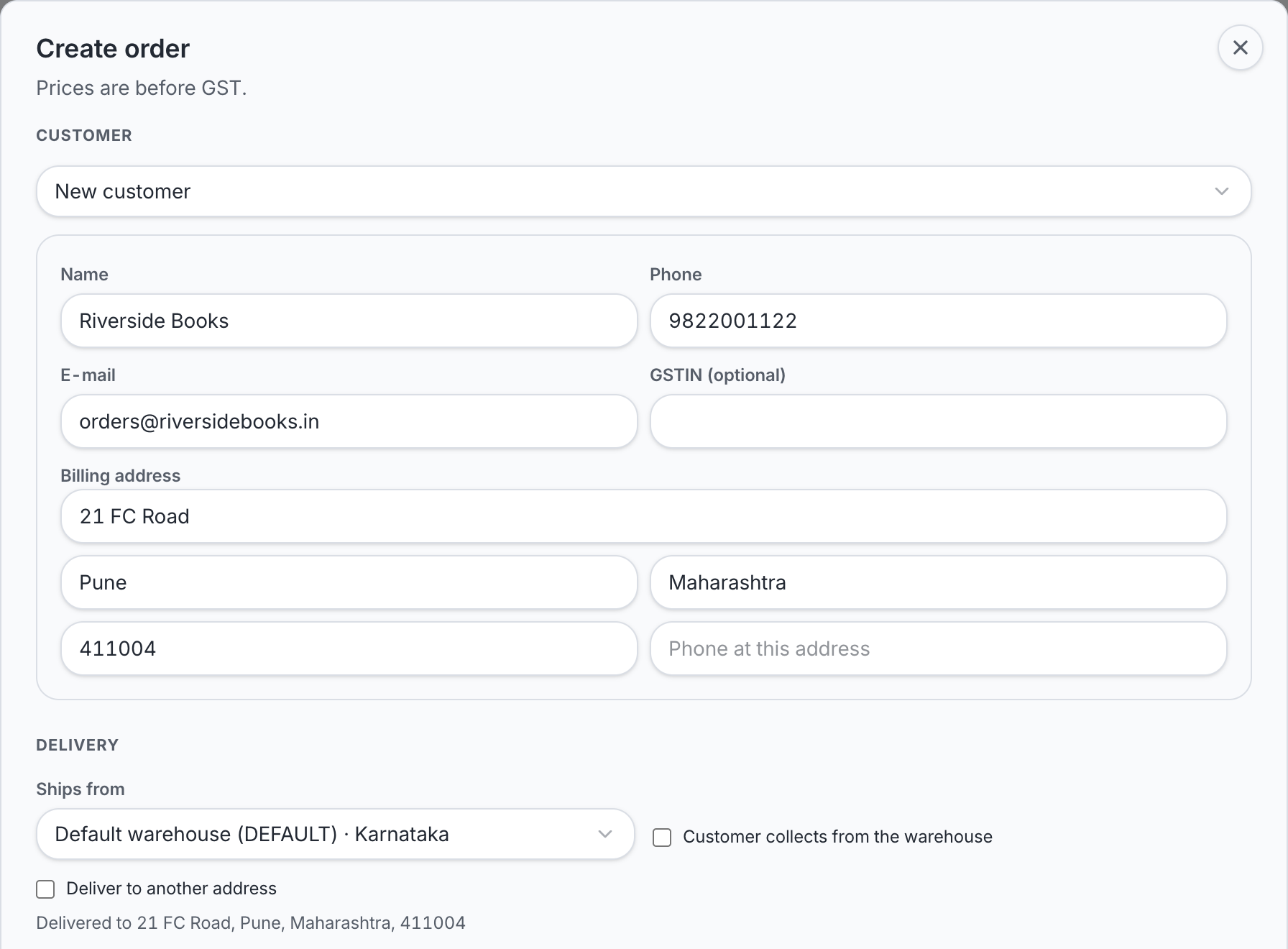Image resolution: width=1288 pixels, height=949 pixels.
Task: Click the Ships from label
Action: (x=80, y=789)
